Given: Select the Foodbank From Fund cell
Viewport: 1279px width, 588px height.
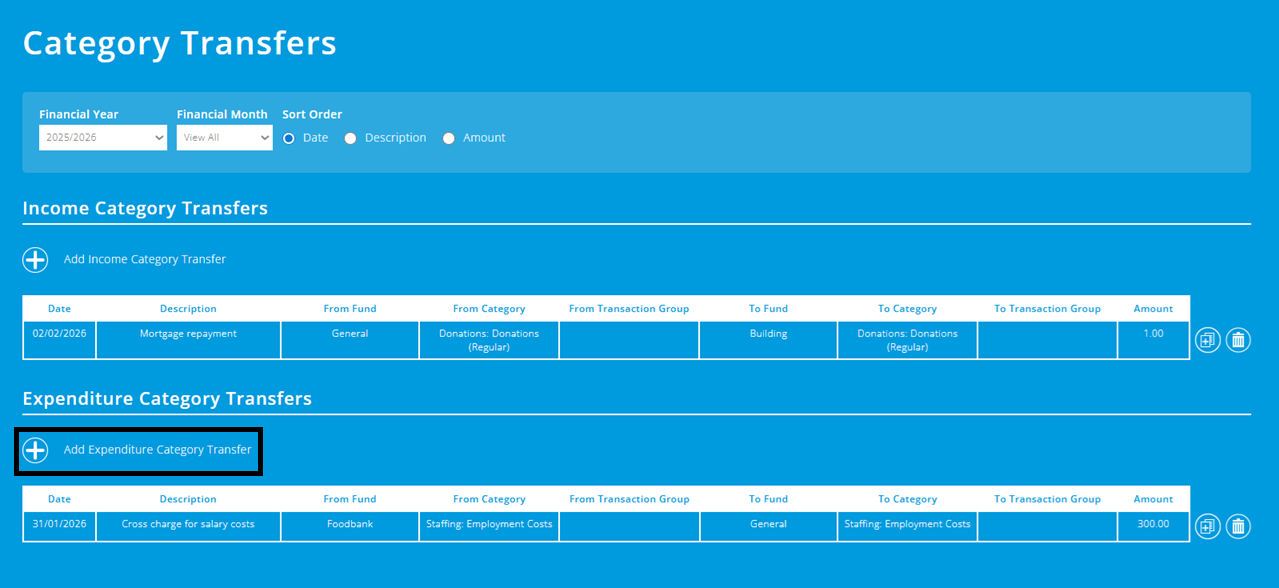Looking at the screenshot, I should tap(349, 524).
